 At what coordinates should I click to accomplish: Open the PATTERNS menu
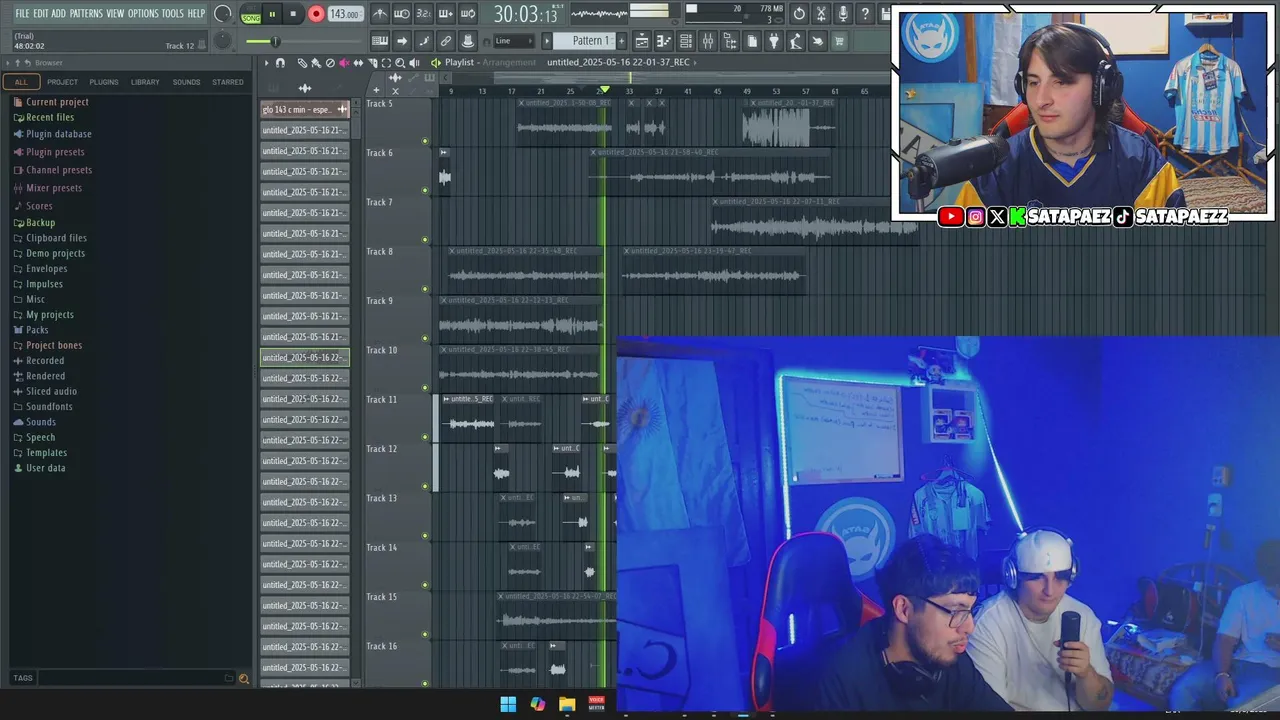[86, 13]
